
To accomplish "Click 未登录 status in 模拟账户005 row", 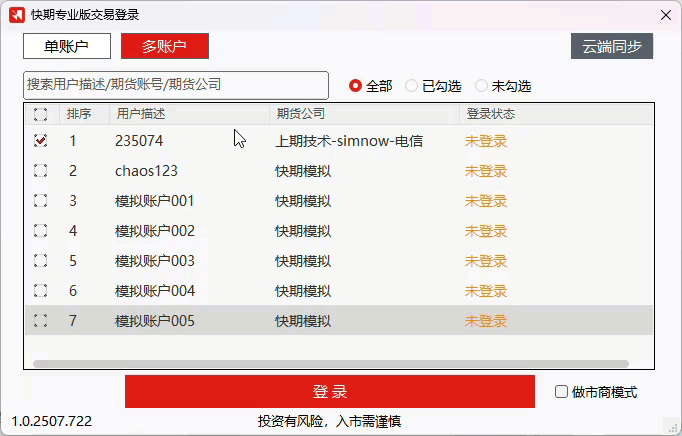I will pos(486,321).
